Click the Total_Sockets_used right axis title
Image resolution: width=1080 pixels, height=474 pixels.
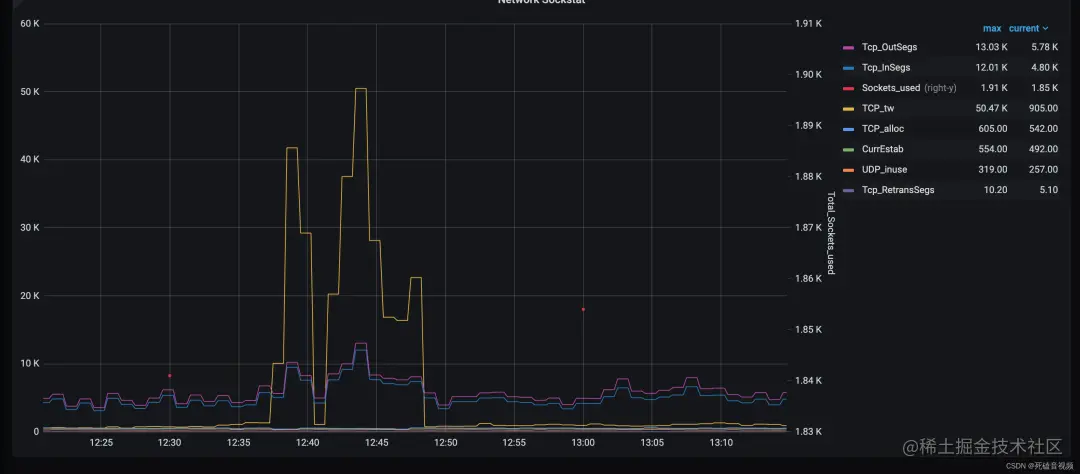[831, 233]
